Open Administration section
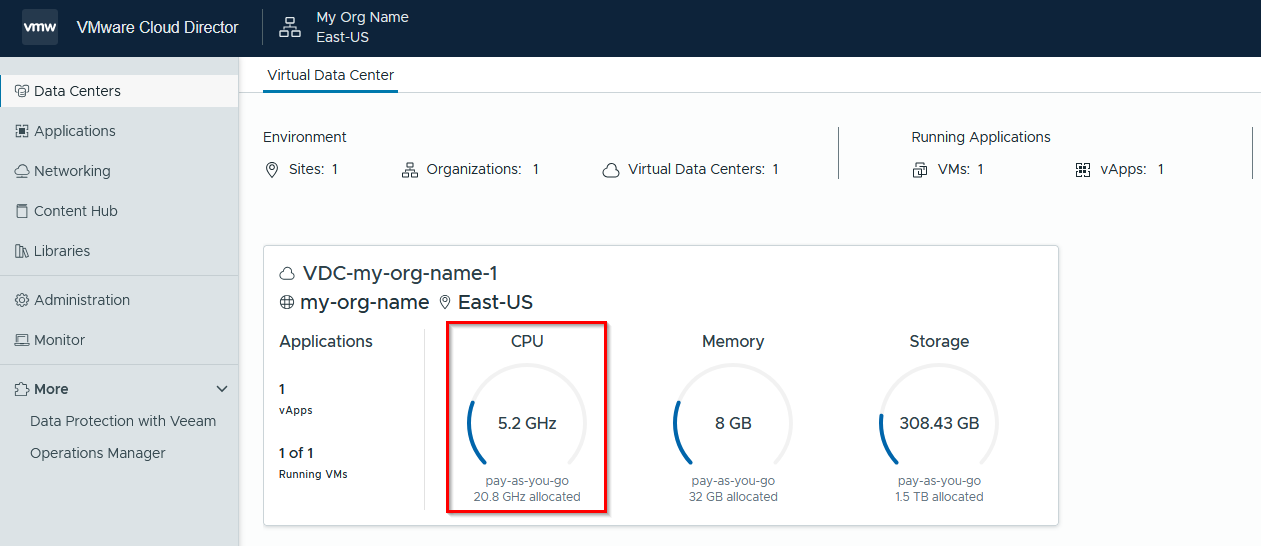1261x546 pixels. [119, 300]
